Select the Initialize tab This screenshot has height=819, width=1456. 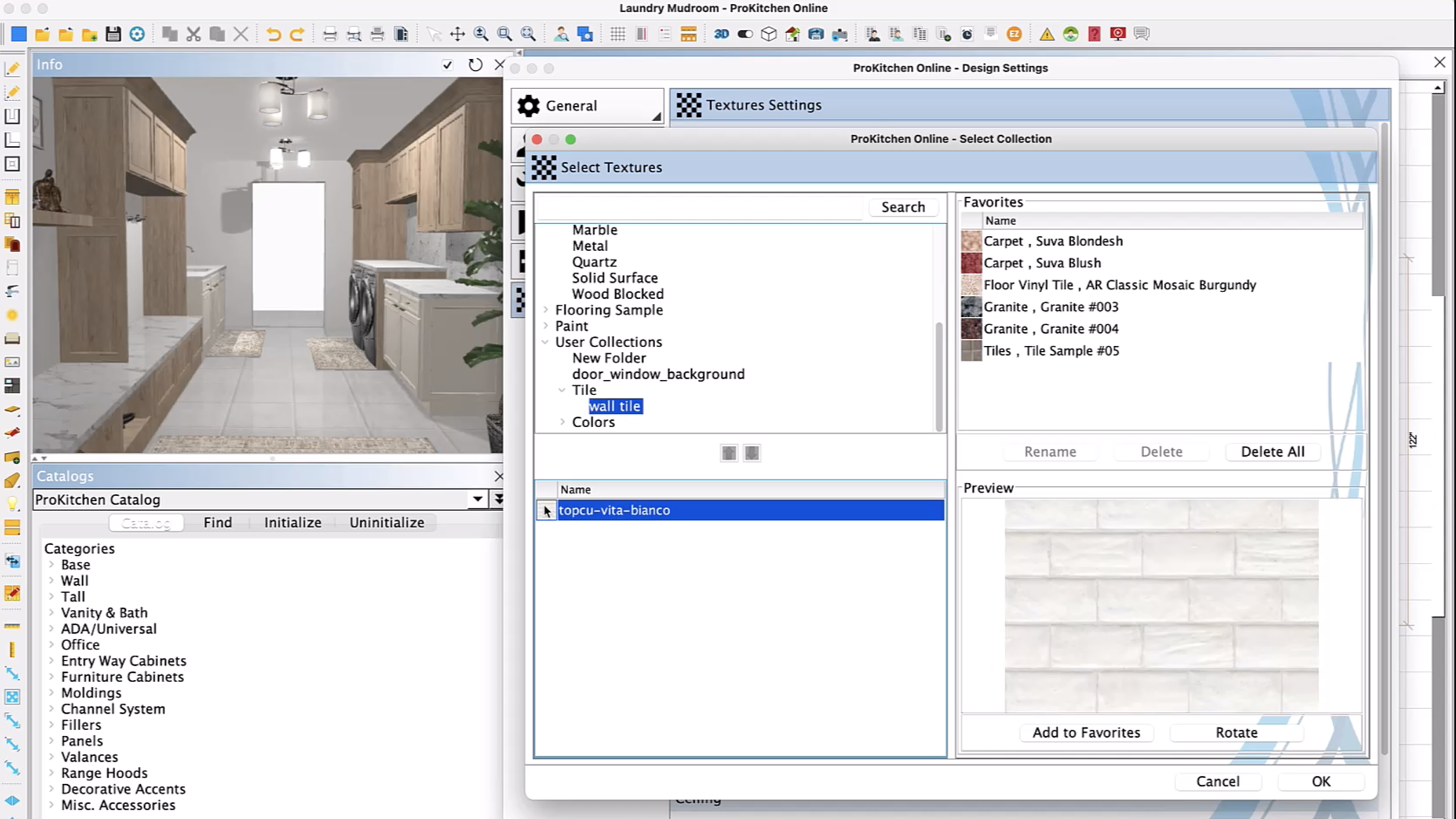293,522
